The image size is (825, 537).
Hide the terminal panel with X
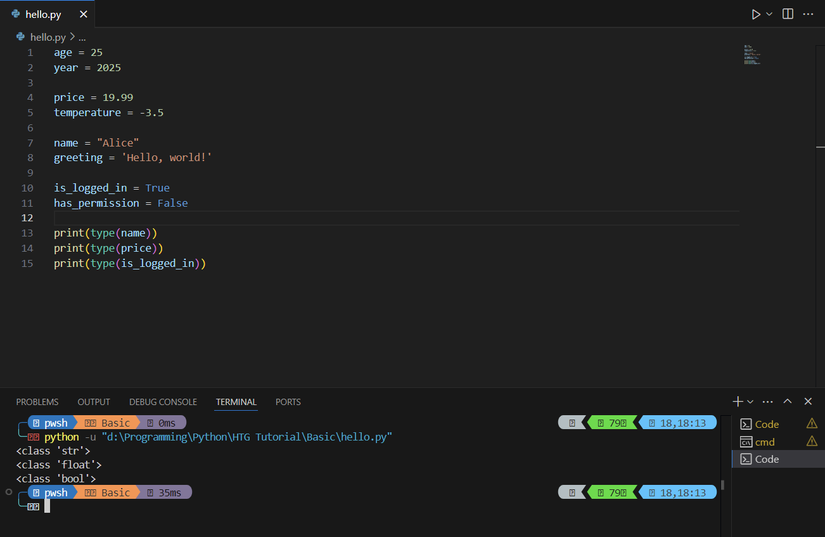(808, 401)
